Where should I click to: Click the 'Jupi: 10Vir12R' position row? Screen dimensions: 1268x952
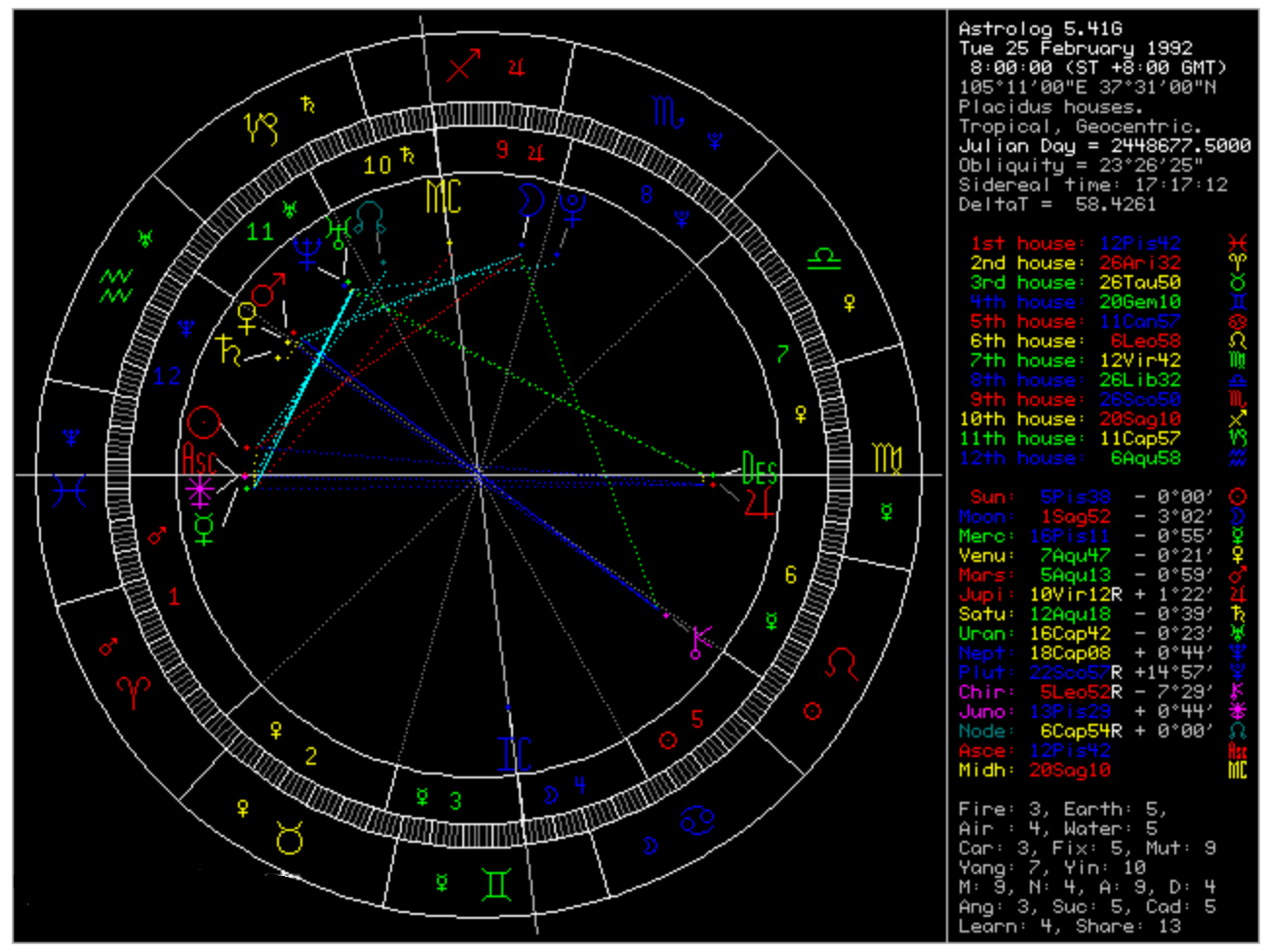coord(1087,594)
